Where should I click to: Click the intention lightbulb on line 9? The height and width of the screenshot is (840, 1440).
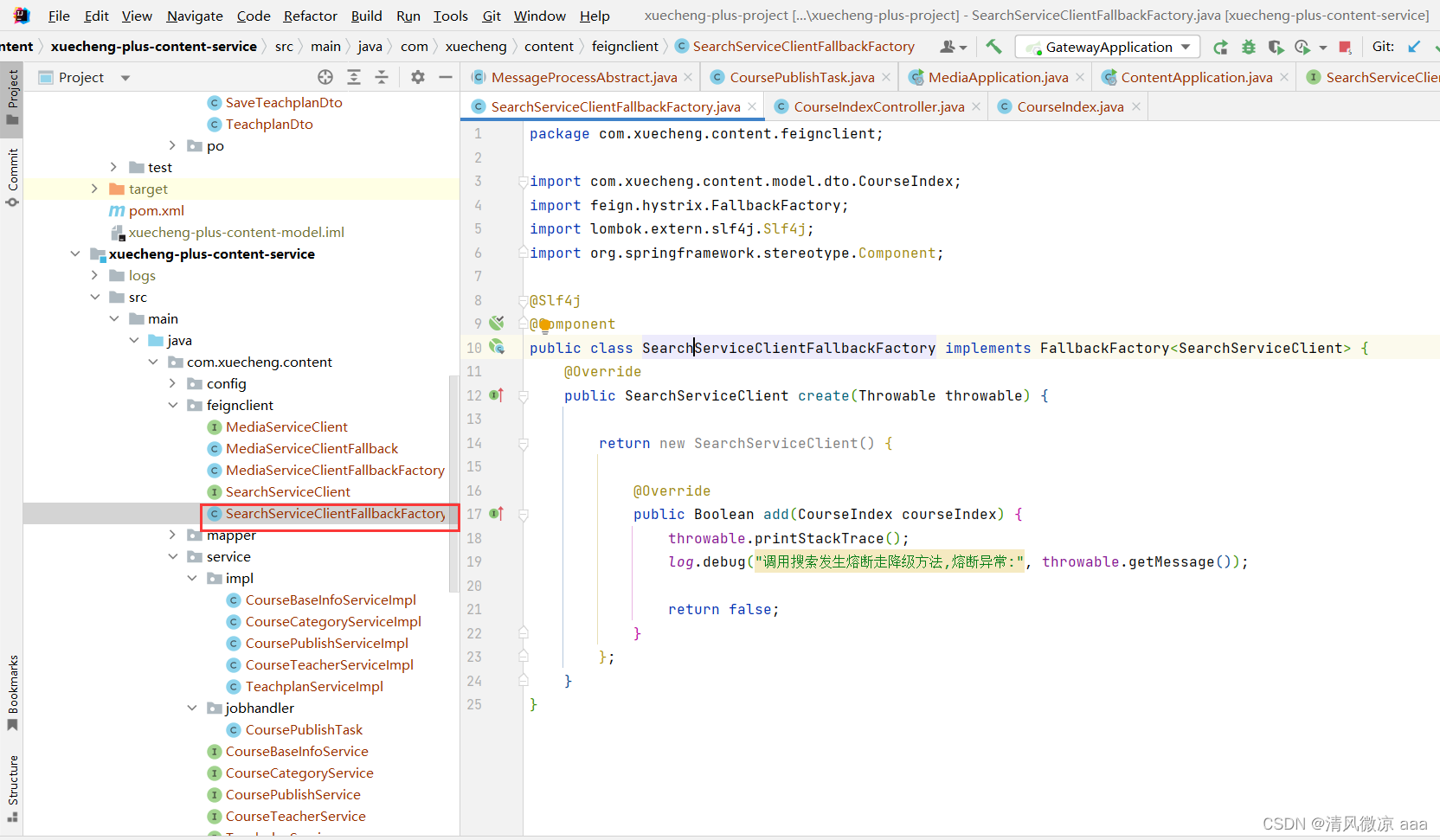544,325
